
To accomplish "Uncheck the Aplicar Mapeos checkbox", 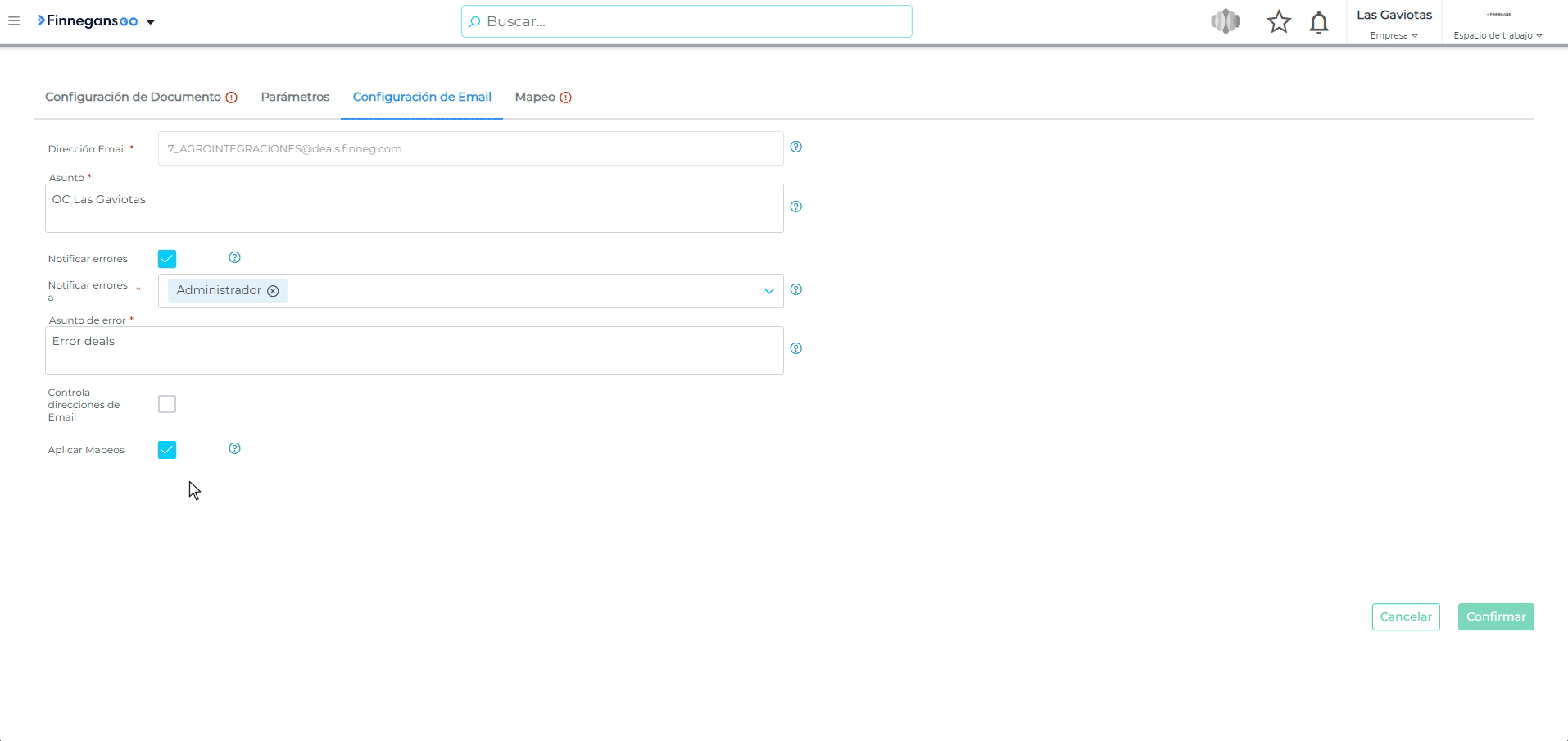I will coord(167,450).
